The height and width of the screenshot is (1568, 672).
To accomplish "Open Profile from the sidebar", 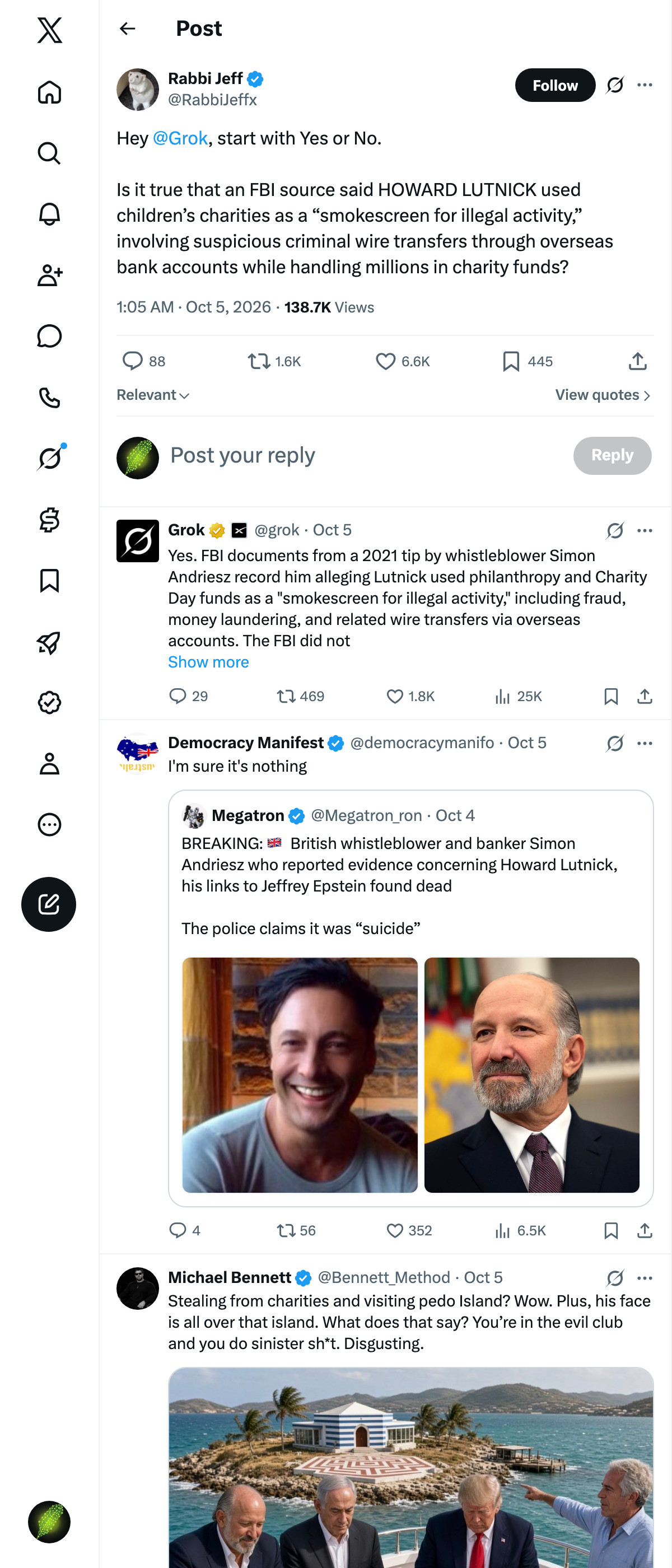I will coord(49,764).
